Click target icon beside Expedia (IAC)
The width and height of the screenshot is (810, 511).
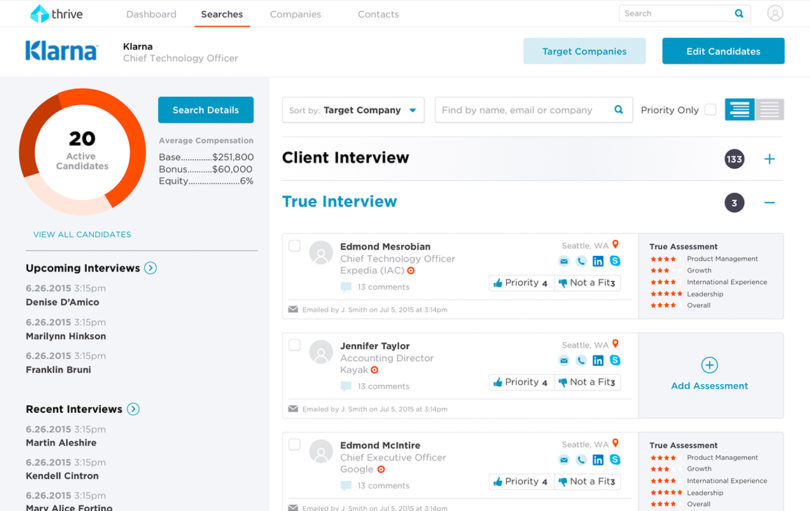411,271
